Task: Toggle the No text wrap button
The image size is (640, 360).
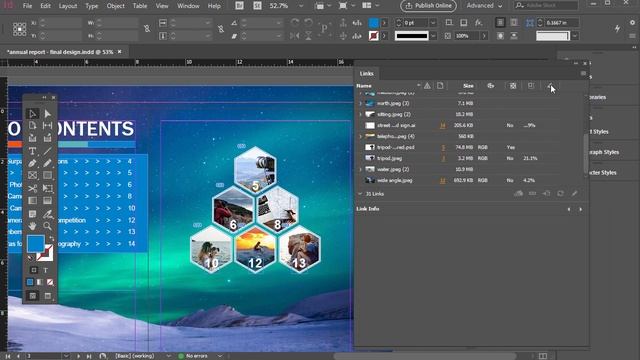Action: (500, 23)
